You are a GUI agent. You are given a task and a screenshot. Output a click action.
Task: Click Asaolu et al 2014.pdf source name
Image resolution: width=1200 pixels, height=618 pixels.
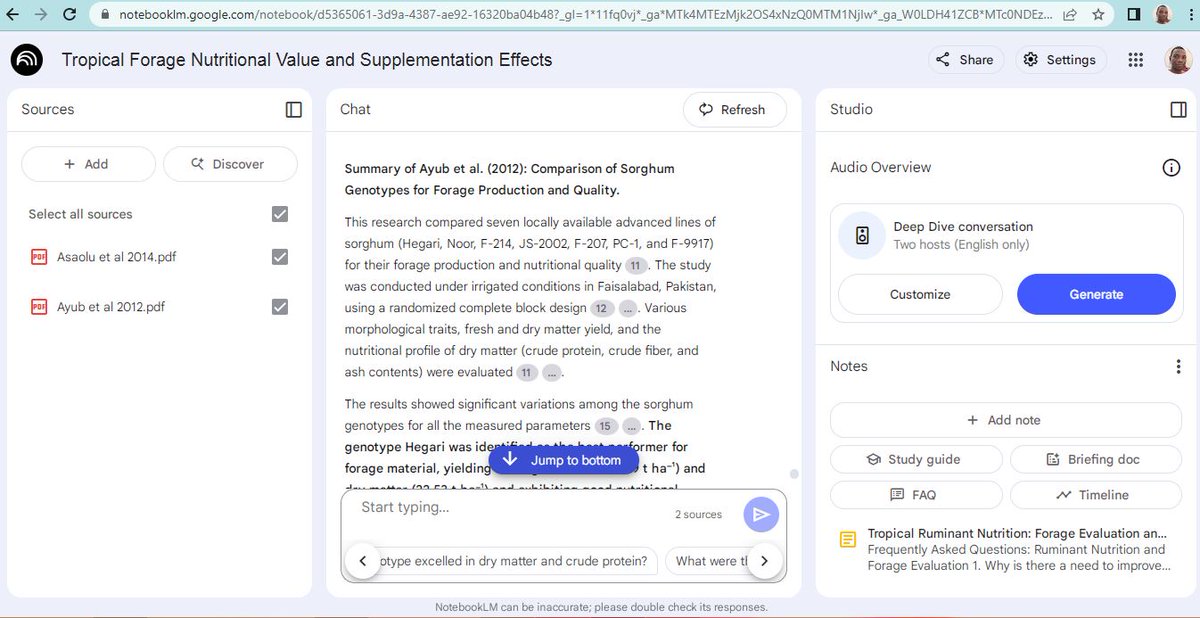(x=117, y=257)
